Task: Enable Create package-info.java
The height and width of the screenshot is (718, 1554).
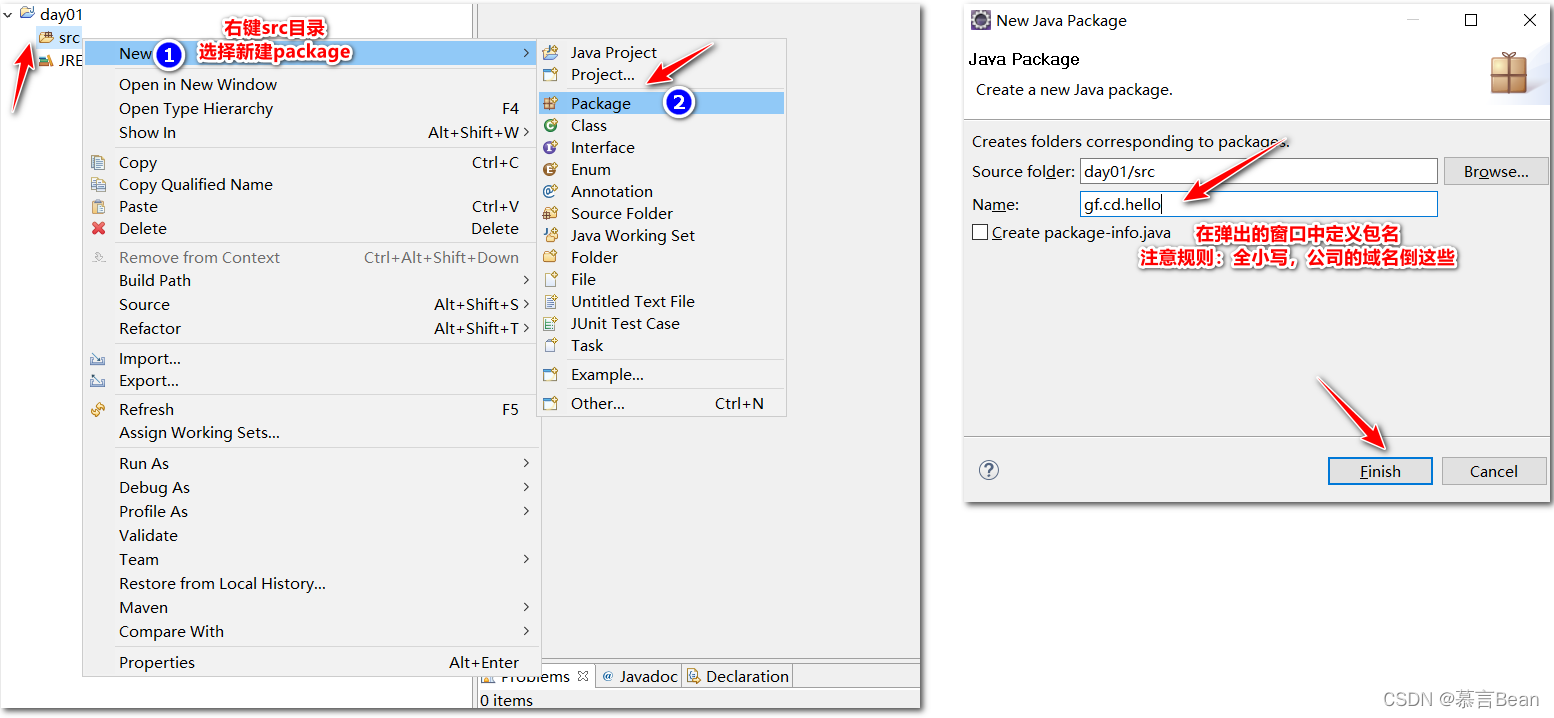Action: pos(979,232)
